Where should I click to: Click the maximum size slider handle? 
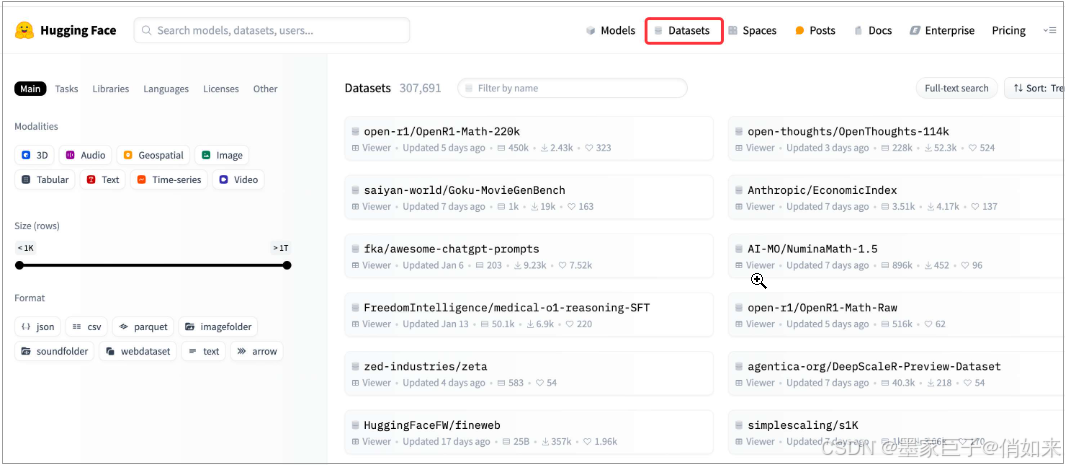(x=287, y=265)
